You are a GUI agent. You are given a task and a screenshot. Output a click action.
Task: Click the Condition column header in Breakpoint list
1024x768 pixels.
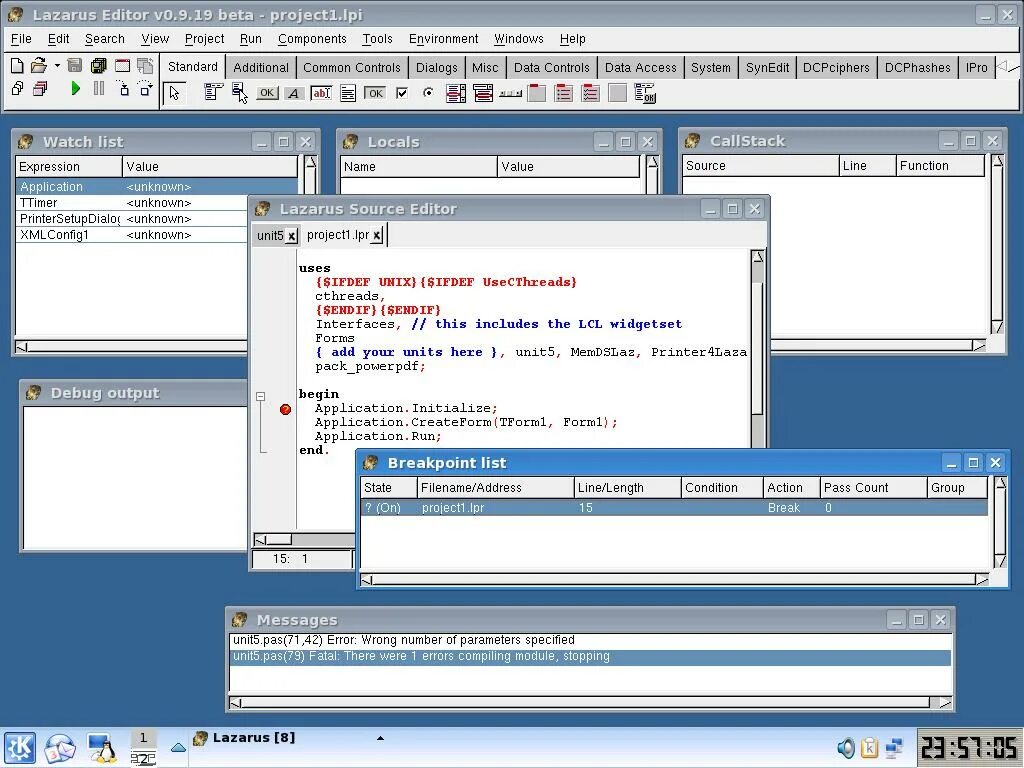(721, 488)
